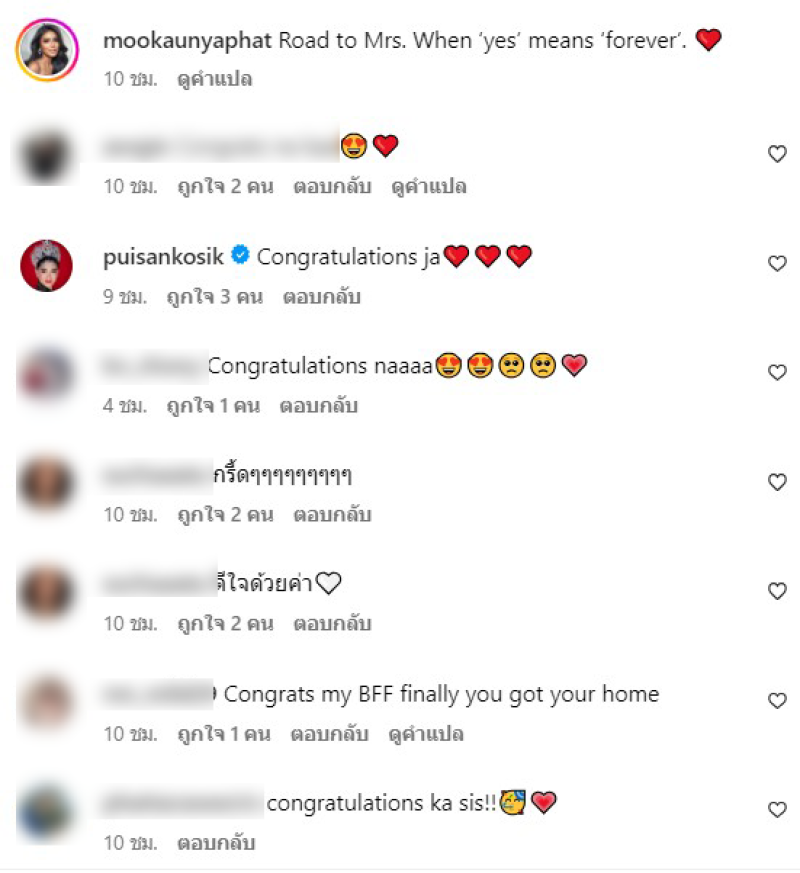Like the puisankosik Congratulations ja comment
Image resolution: width=800 pixels, height=873 pixels.
777,263
